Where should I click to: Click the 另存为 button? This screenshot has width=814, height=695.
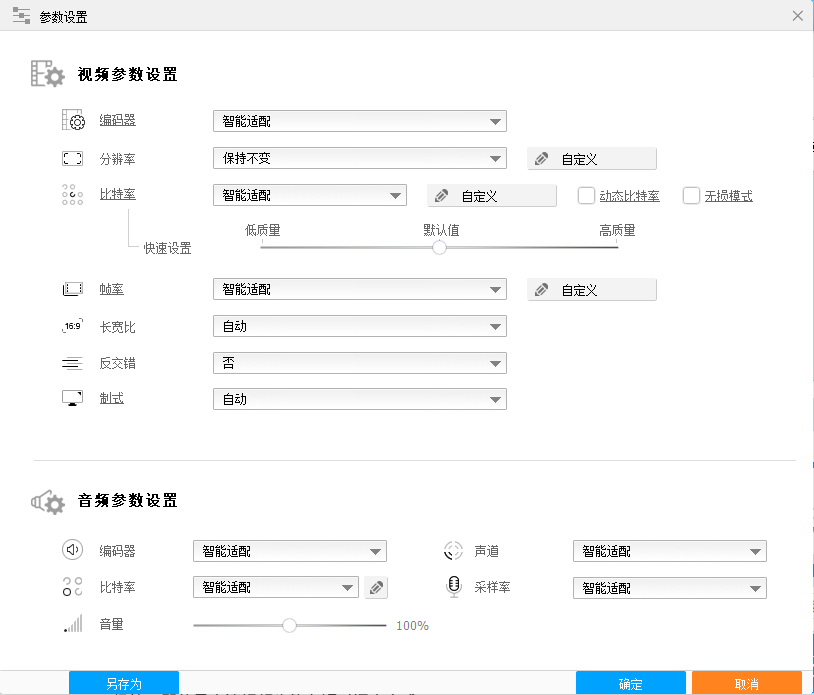tap(124, 683)
